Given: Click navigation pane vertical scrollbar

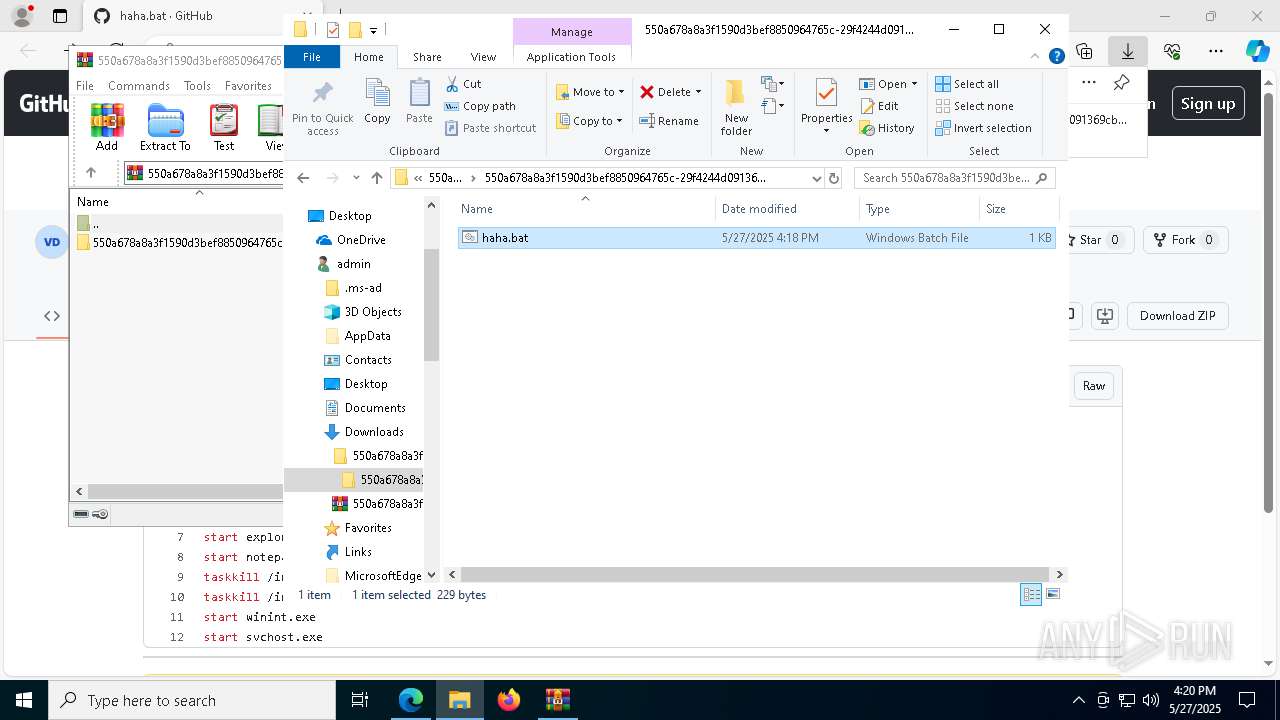Looking at the screenshot, I should click(x=432, y=305).
